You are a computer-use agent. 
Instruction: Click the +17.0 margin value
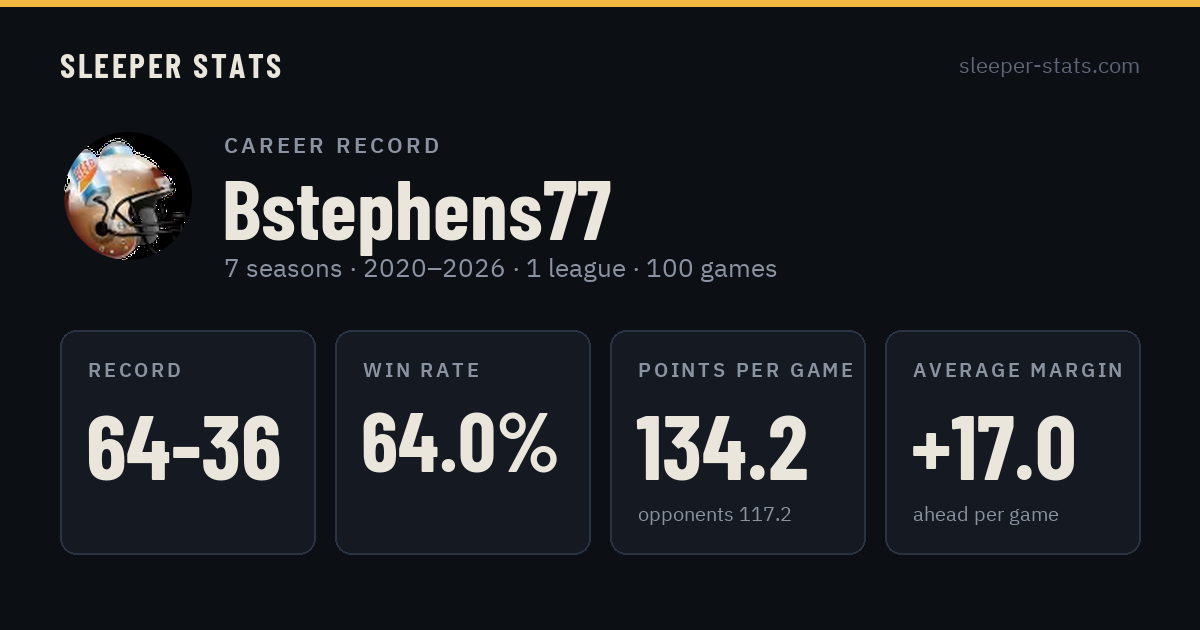[994, 448]
